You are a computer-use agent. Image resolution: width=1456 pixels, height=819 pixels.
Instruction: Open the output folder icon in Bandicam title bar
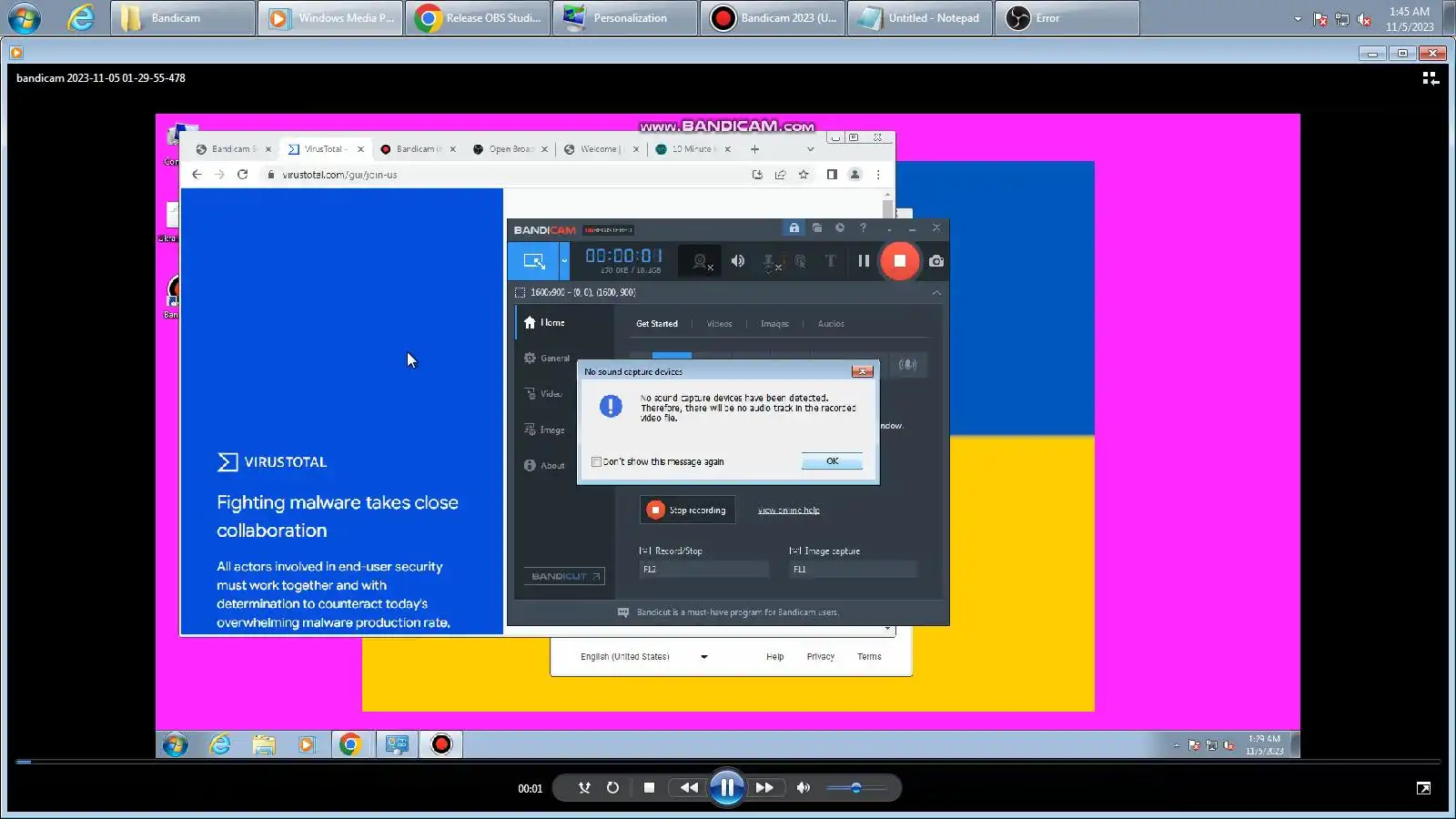(x=817, y=228)
